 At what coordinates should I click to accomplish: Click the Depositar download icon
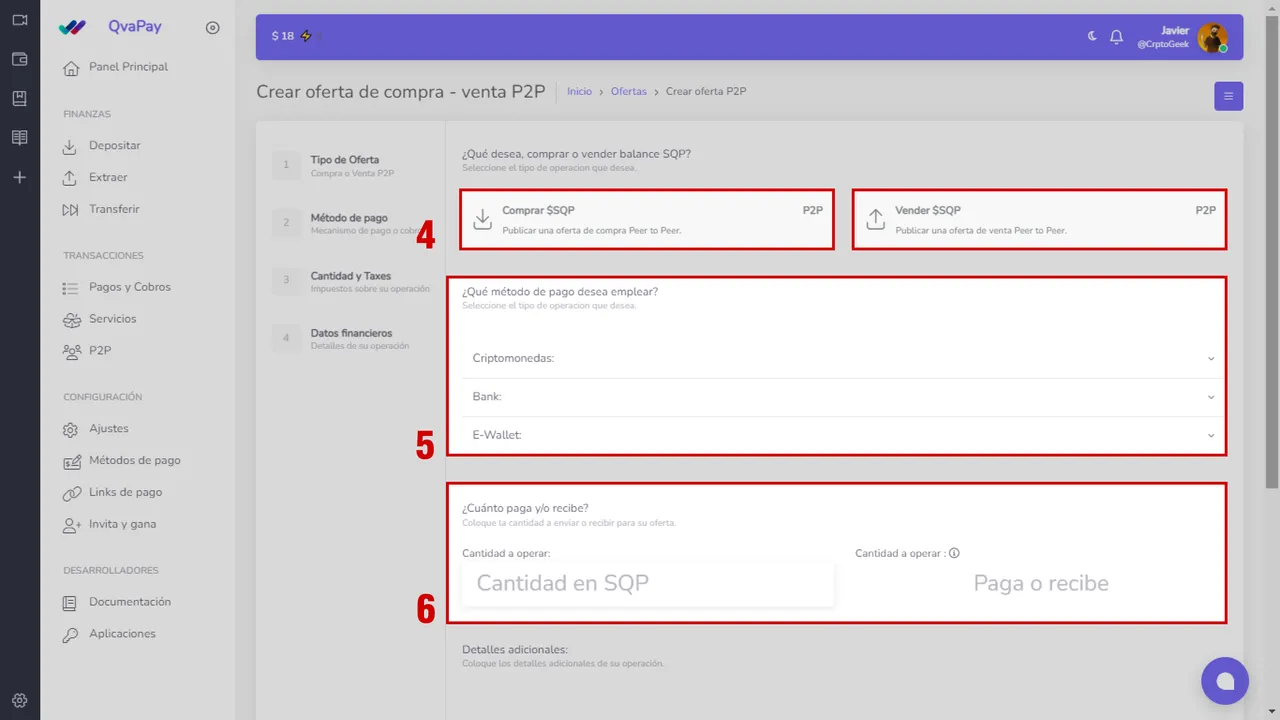(x=70, y=146)
